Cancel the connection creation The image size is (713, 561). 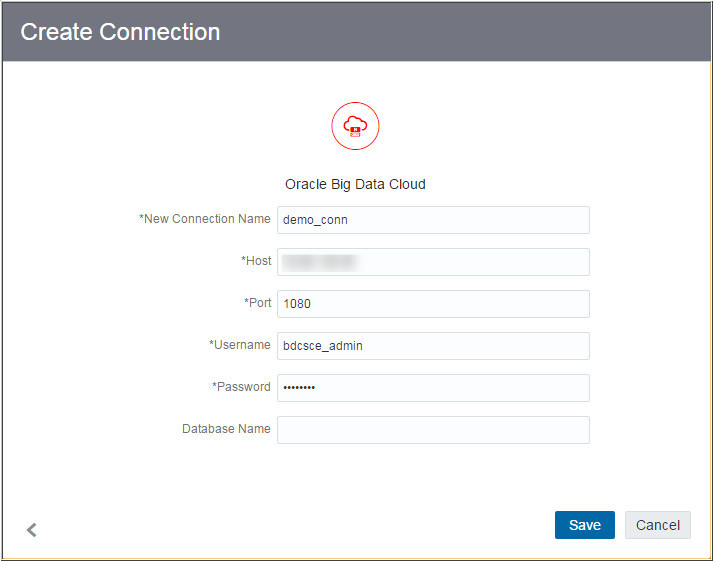tap(658, 525)
